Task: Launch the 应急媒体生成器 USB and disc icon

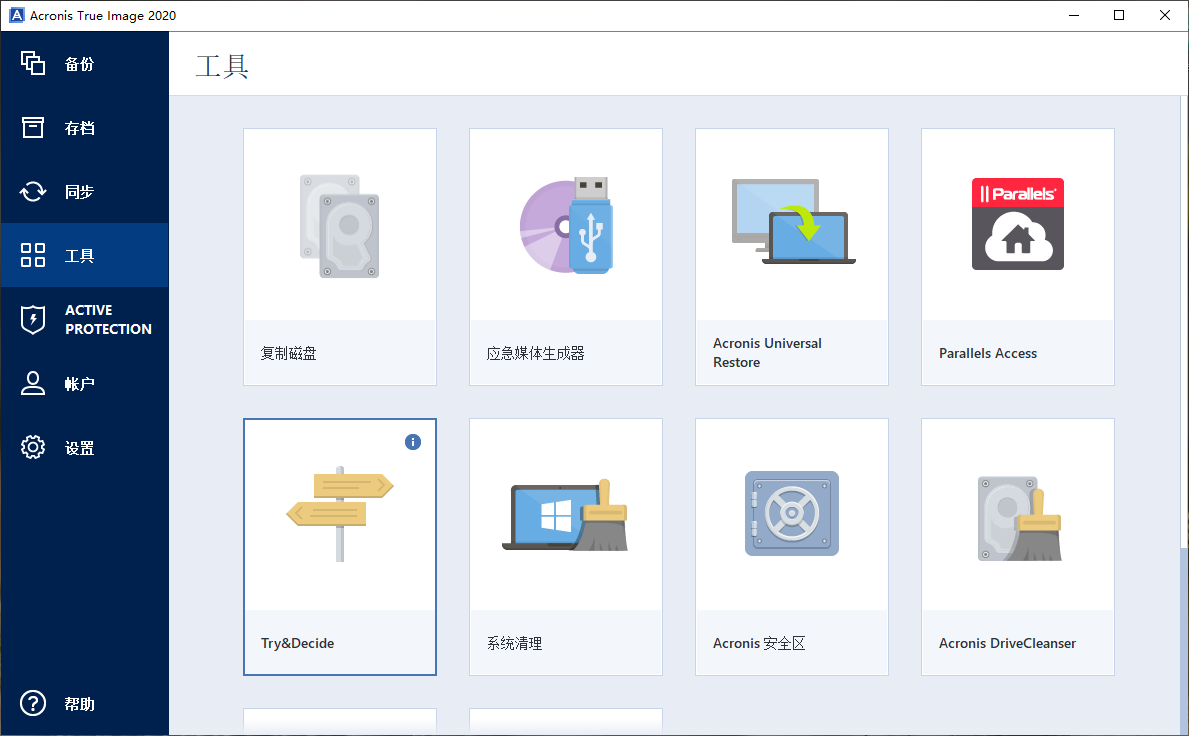Action: pos(566,226)
